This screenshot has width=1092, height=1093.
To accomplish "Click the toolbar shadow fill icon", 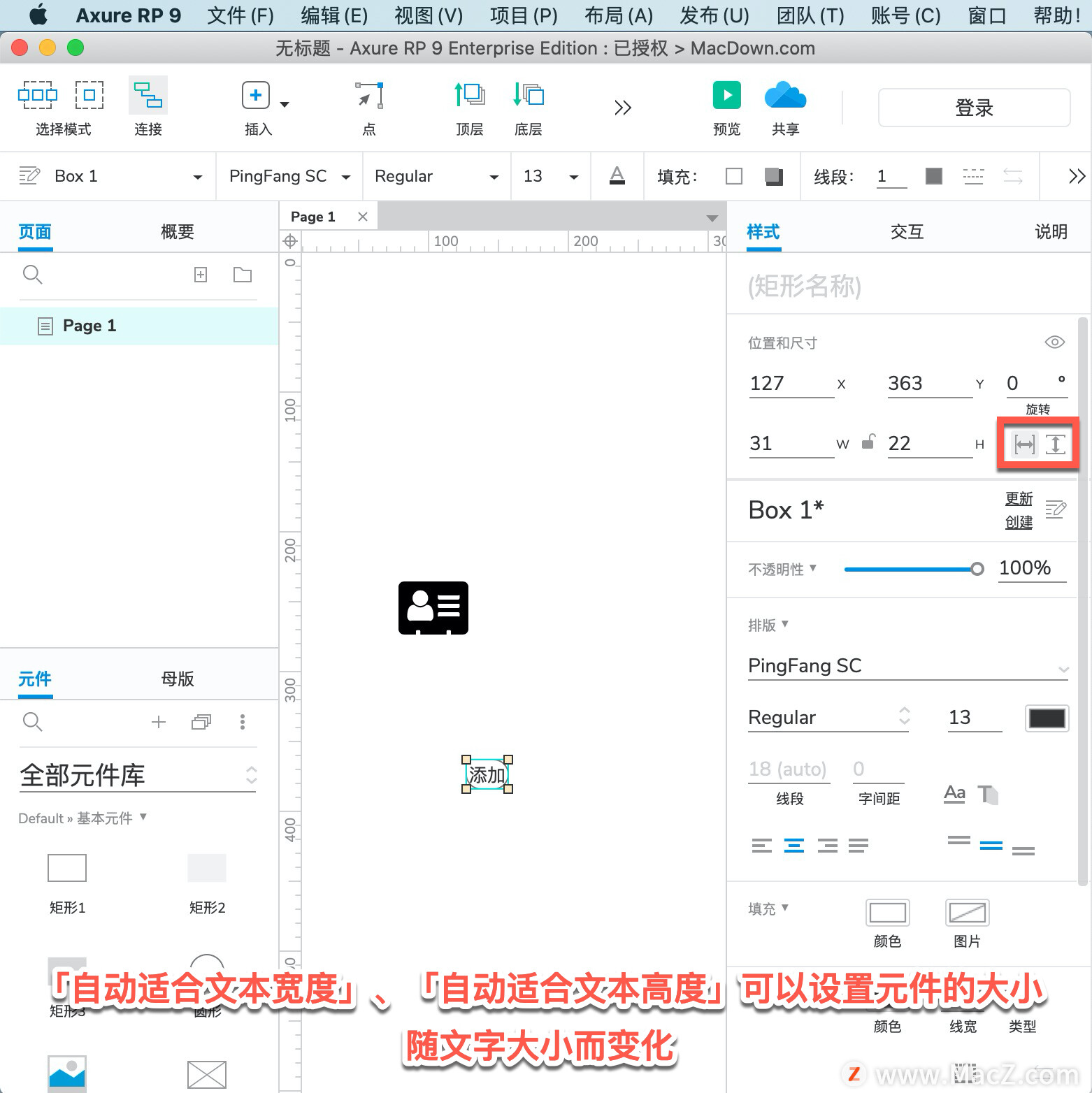I will (773, 176).
